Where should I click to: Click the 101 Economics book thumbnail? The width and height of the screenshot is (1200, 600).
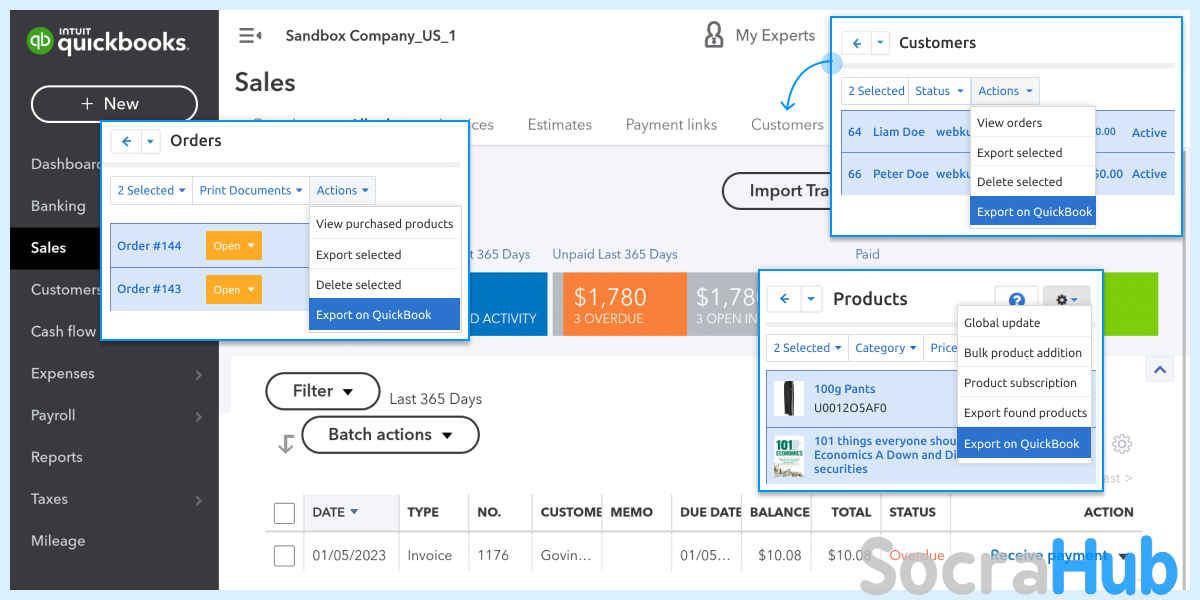coord(789,455)
